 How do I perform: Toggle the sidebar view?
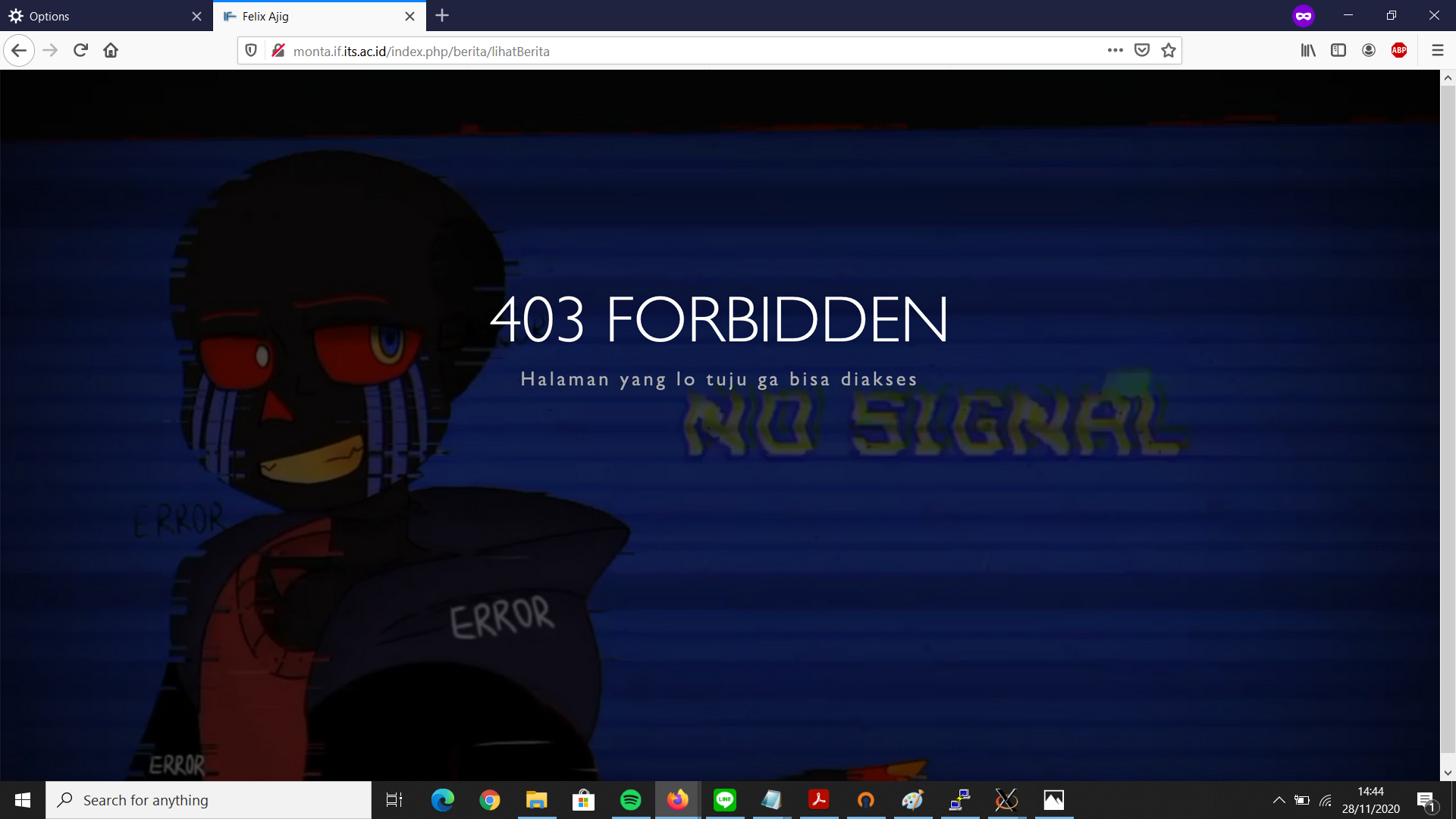click(x=1338, y=51)
